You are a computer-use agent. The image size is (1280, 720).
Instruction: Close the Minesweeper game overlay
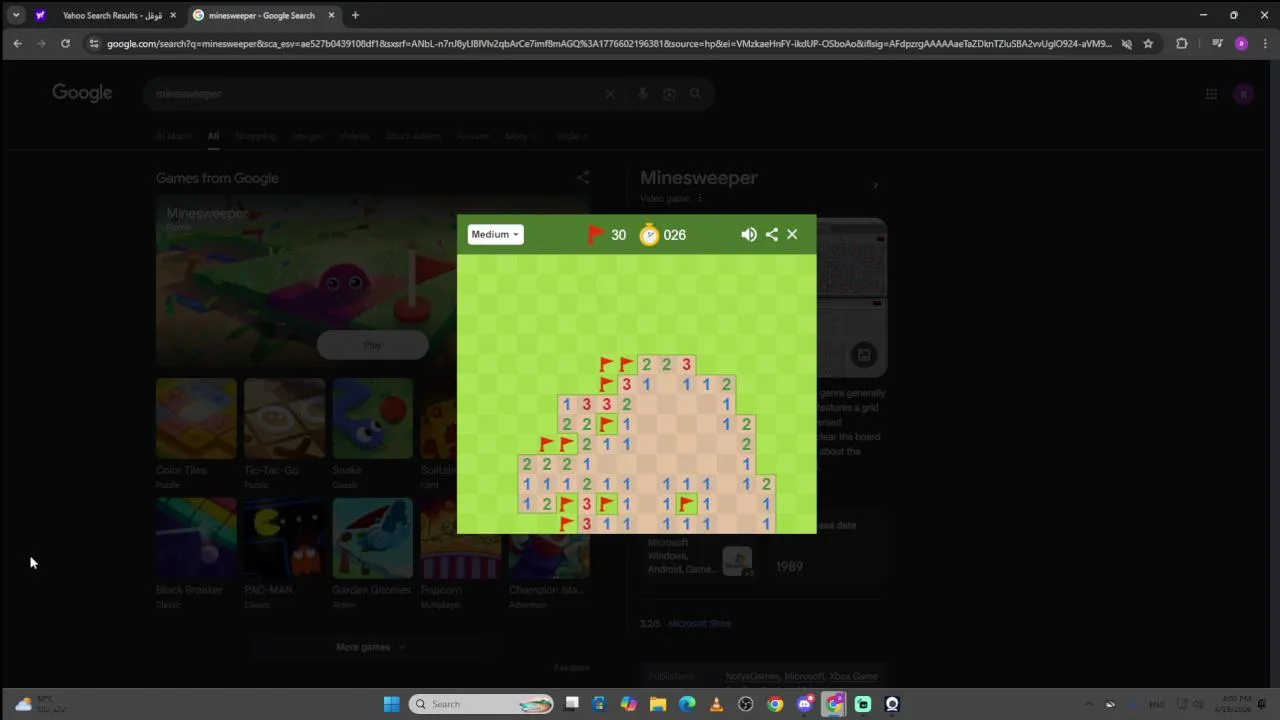click(792, 234)
